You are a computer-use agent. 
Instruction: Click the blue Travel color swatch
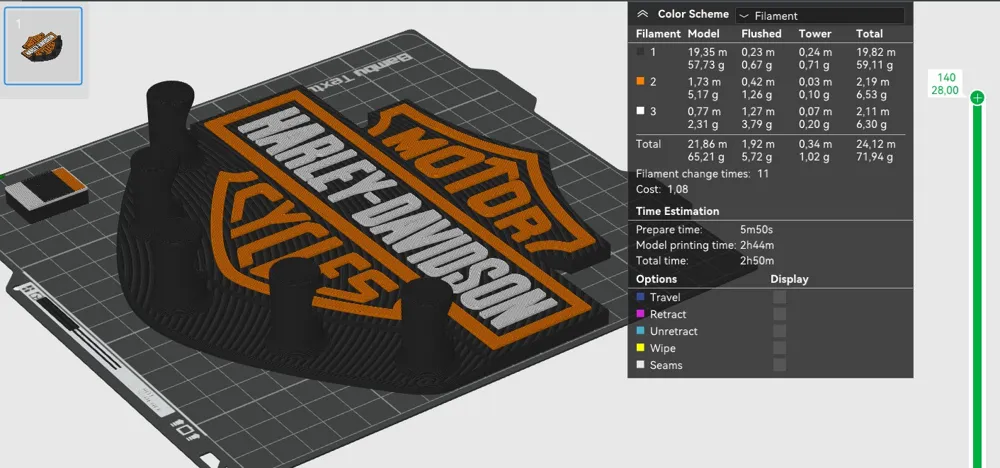tap(640, 297)
